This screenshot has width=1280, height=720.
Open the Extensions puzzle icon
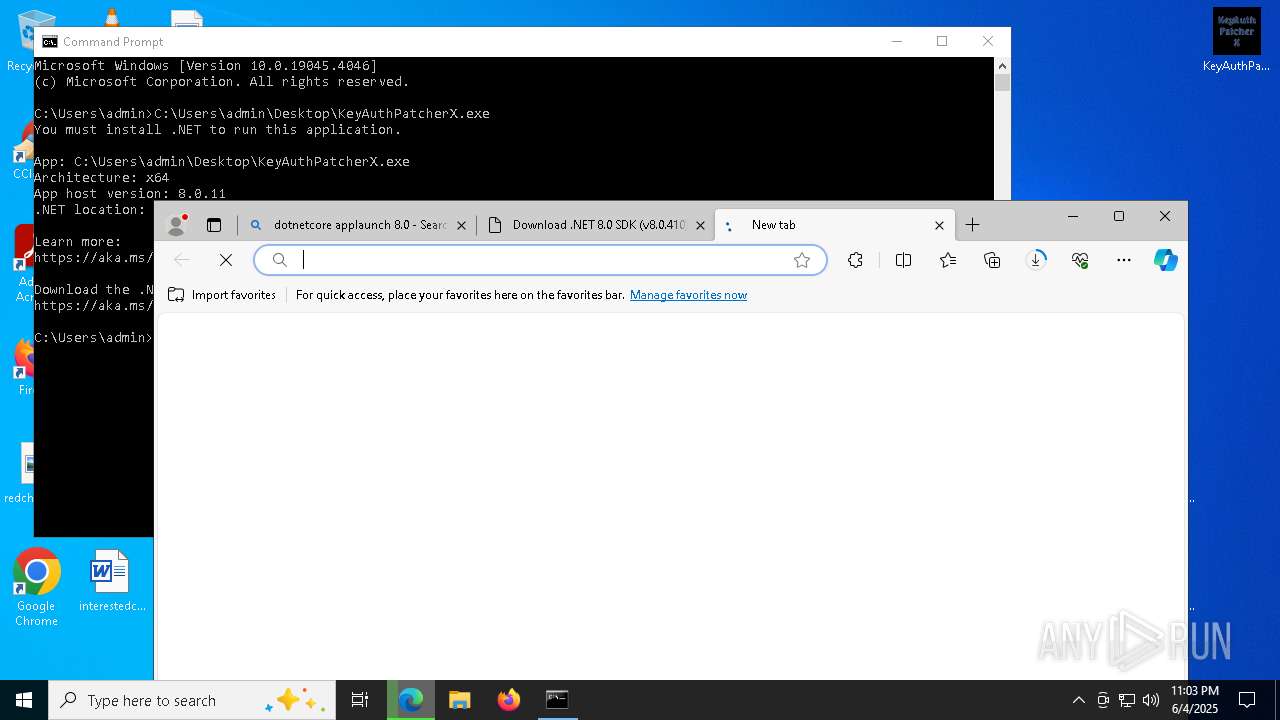tap(855, 260)
